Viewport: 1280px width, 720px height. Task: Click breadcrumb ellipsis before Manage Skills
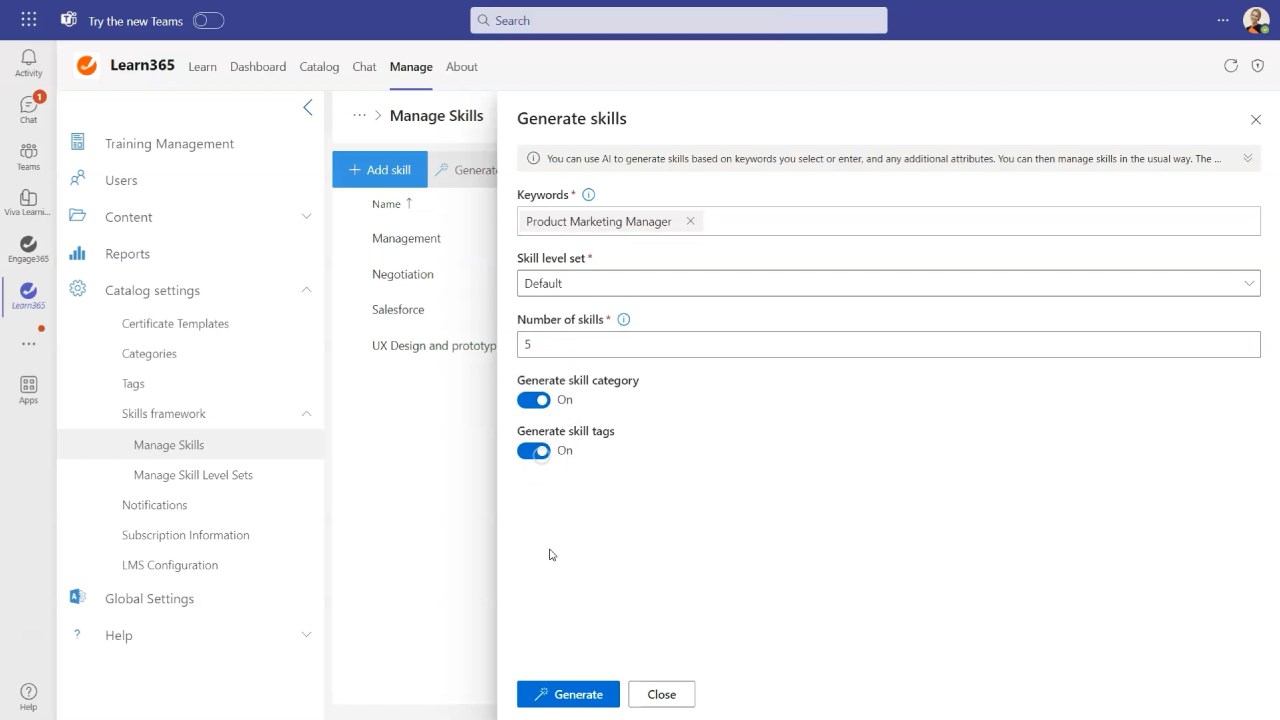[x=359, y=115]
